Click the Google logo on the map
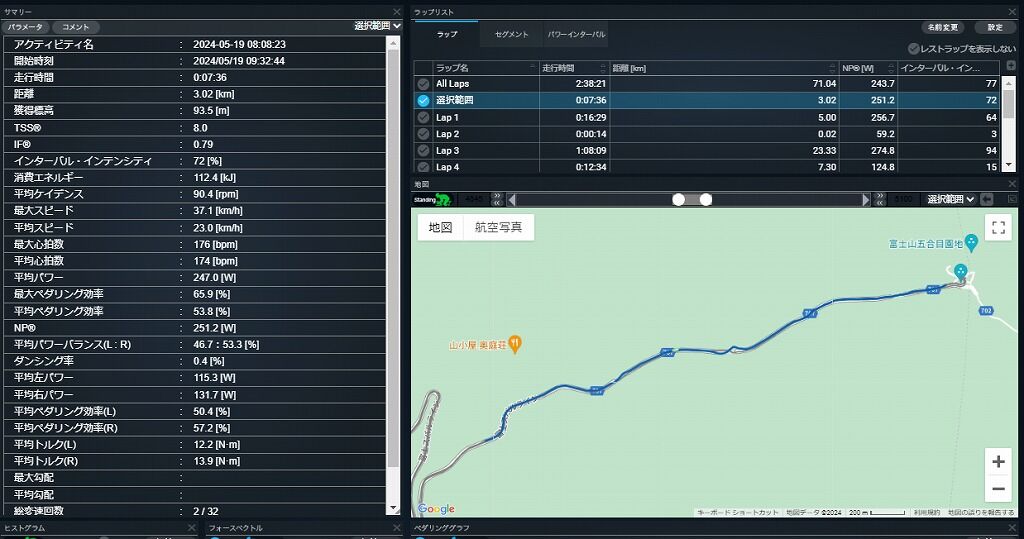The image size is (1024, 539). pos(436,509)
